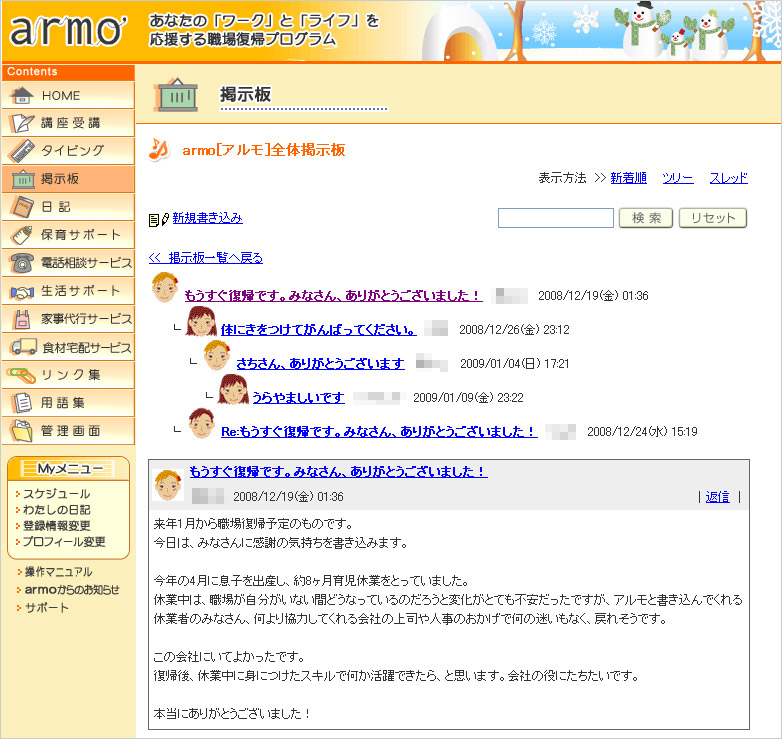Click the 講座受講 notebook icon

point(22,123)
